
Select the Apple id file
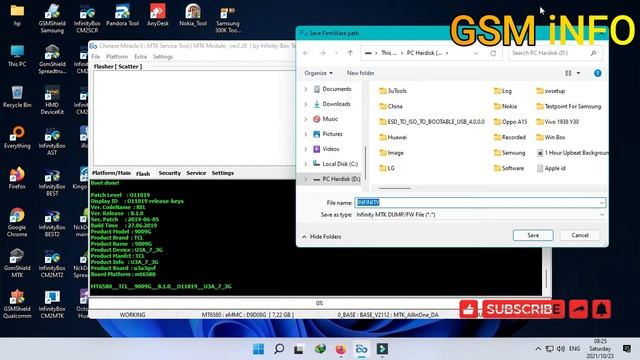(551, 168)
